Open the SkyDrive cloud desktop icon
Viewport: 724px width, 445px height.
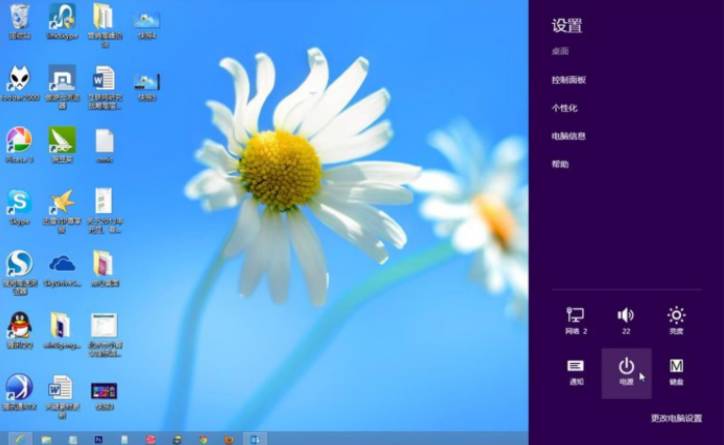point(62,264)
